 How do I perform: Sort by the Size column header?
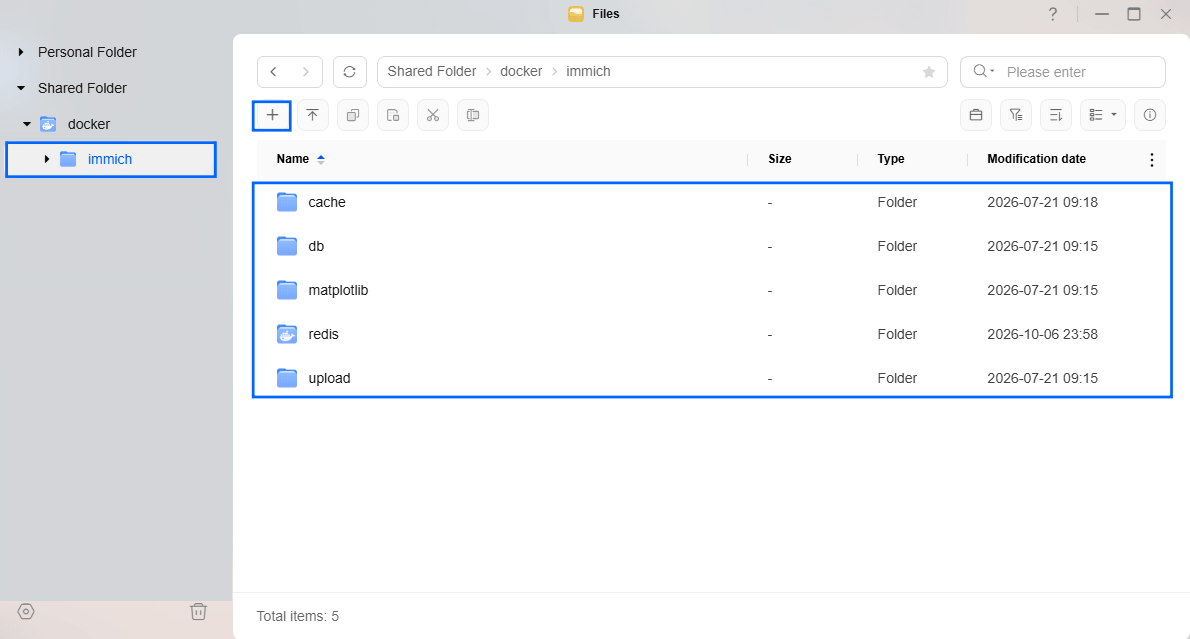779,159
